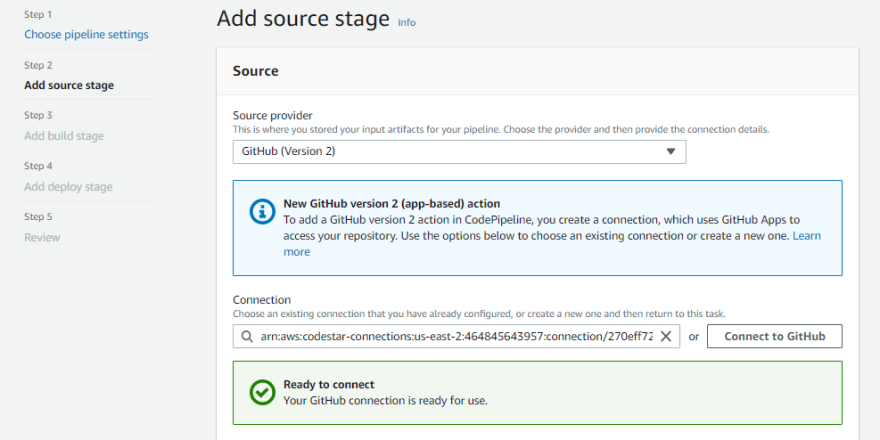Open the Info link beside the heading
This screenshot has width=880, height=440.
coord(407,22)
